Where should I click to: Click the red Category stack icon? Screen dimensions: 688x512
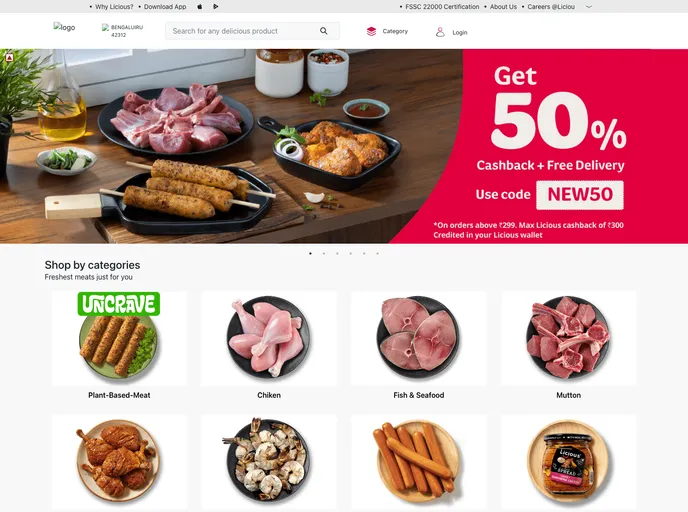(371, 31)
